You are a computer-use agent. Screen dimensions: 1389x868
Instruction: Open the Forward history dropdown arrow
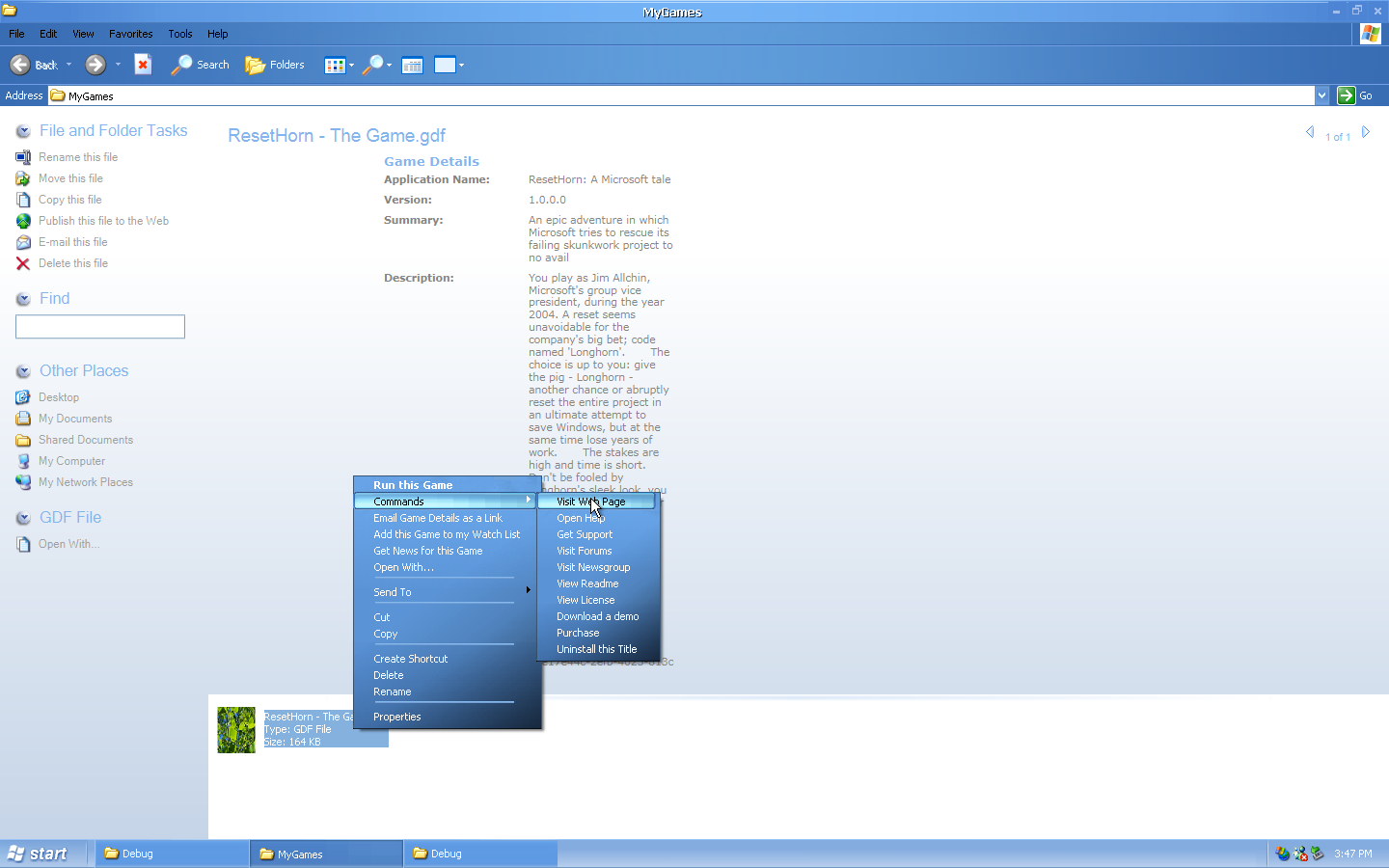pos(118,65)
